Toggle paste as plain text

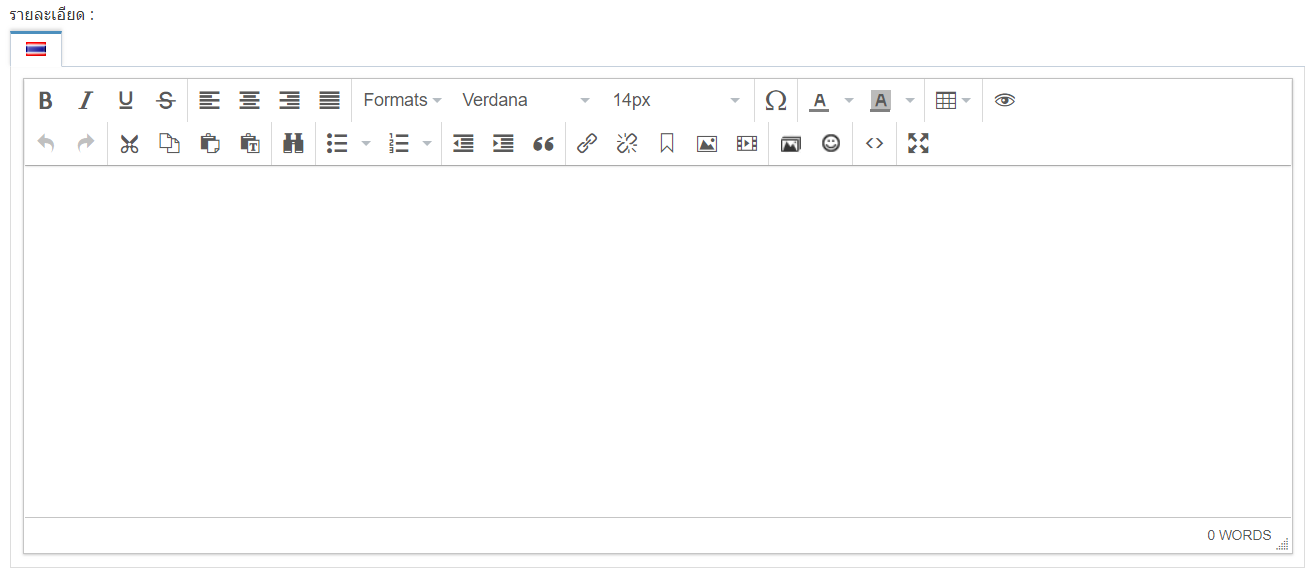pyautogui.click(x=249, y=143)
